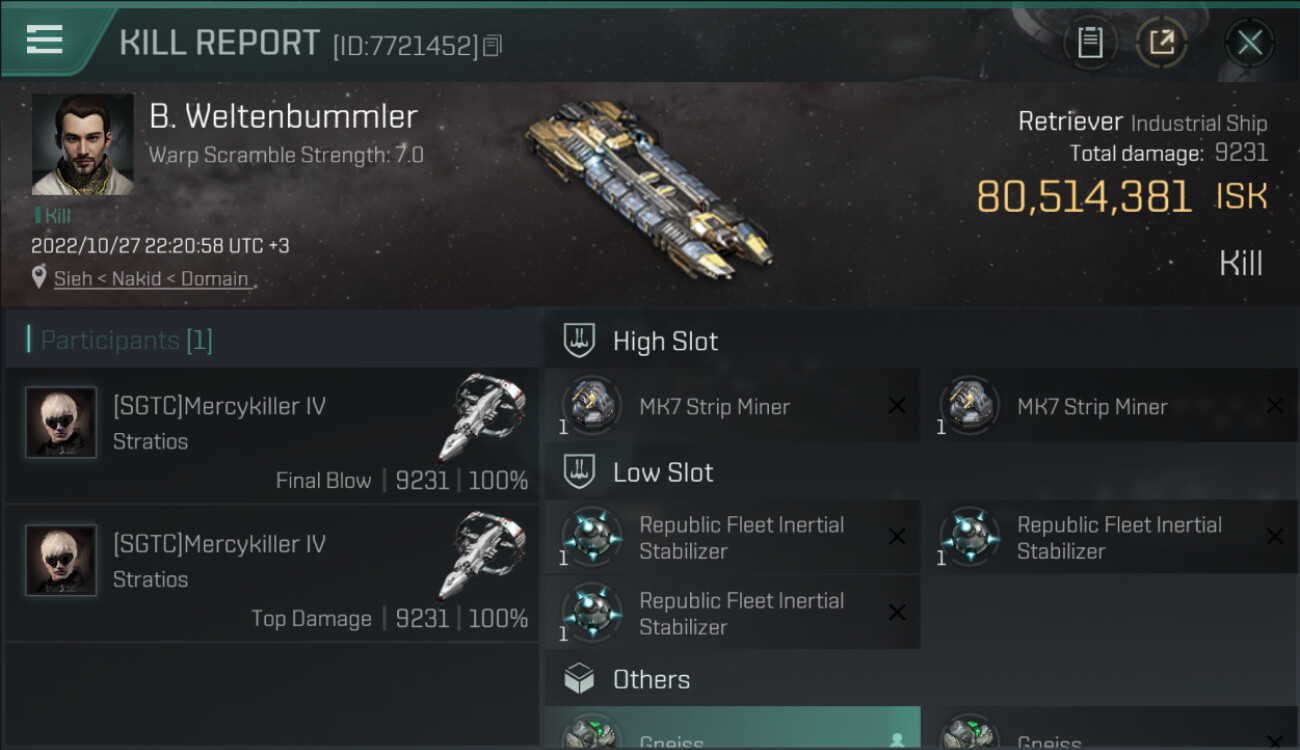Close the kill report window
The width and height of the screenshot is (1300, 750).
(1249, 42)
